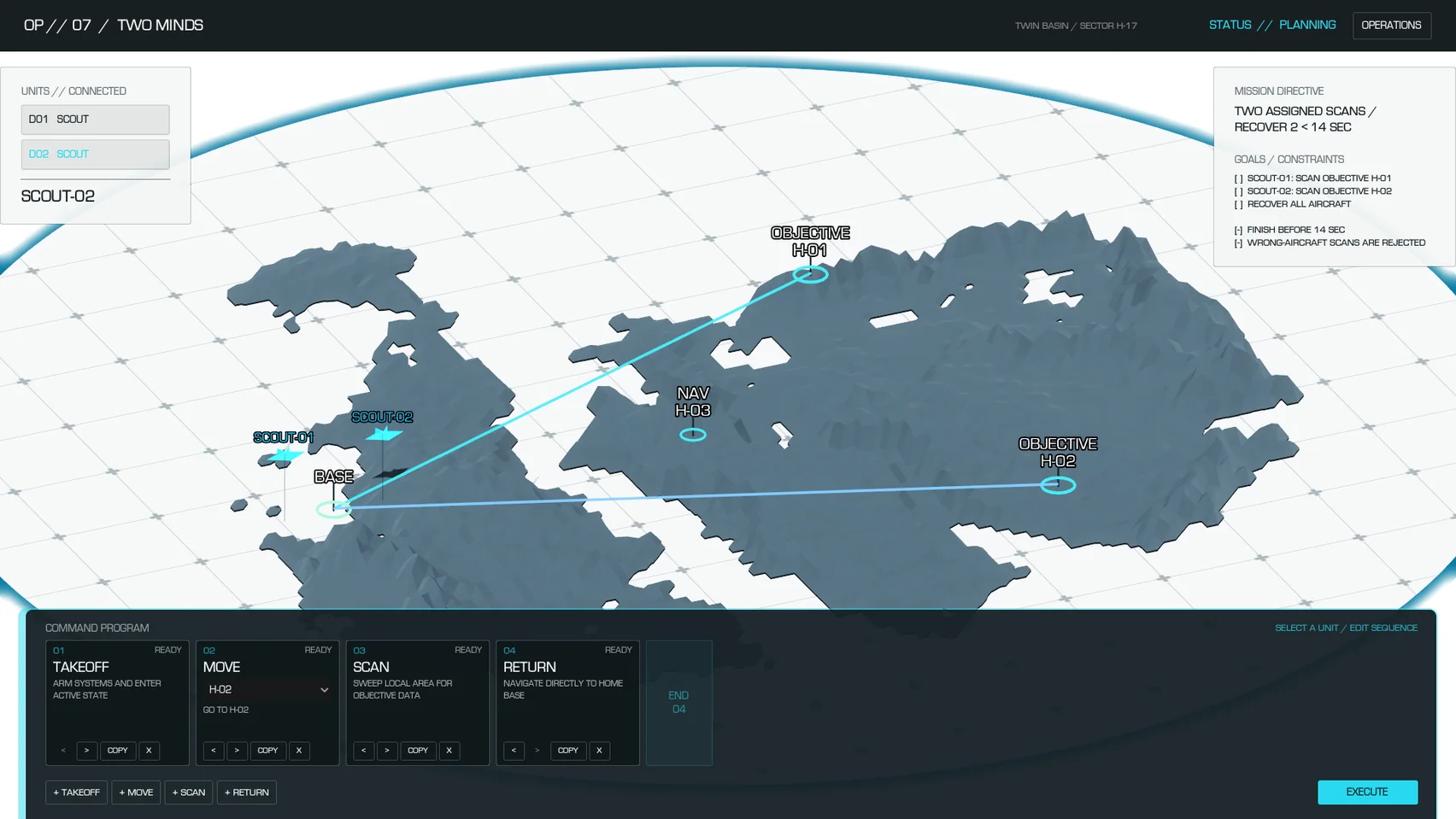Click NAV H-03 ring marker
The width and height of the screenshot is (1456, 819).
(693, 435)
